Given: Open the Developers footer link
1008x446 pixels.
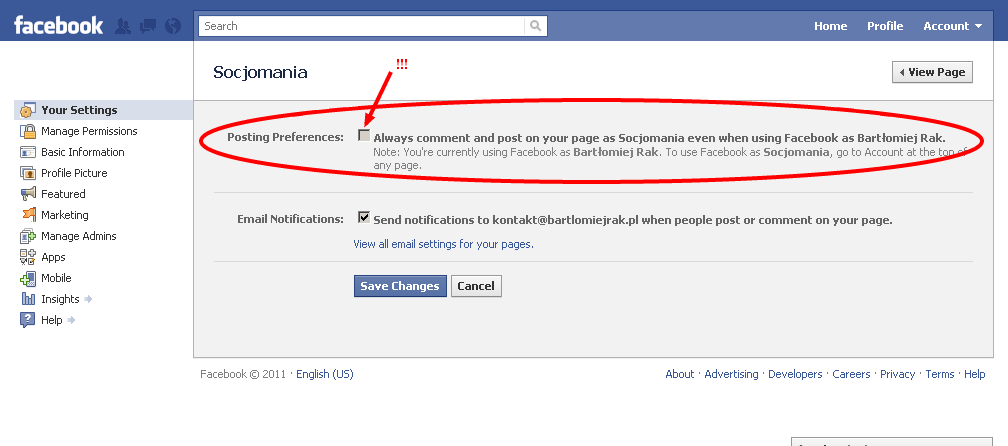Looking at the screenshot, I should (x=795, y=374).
